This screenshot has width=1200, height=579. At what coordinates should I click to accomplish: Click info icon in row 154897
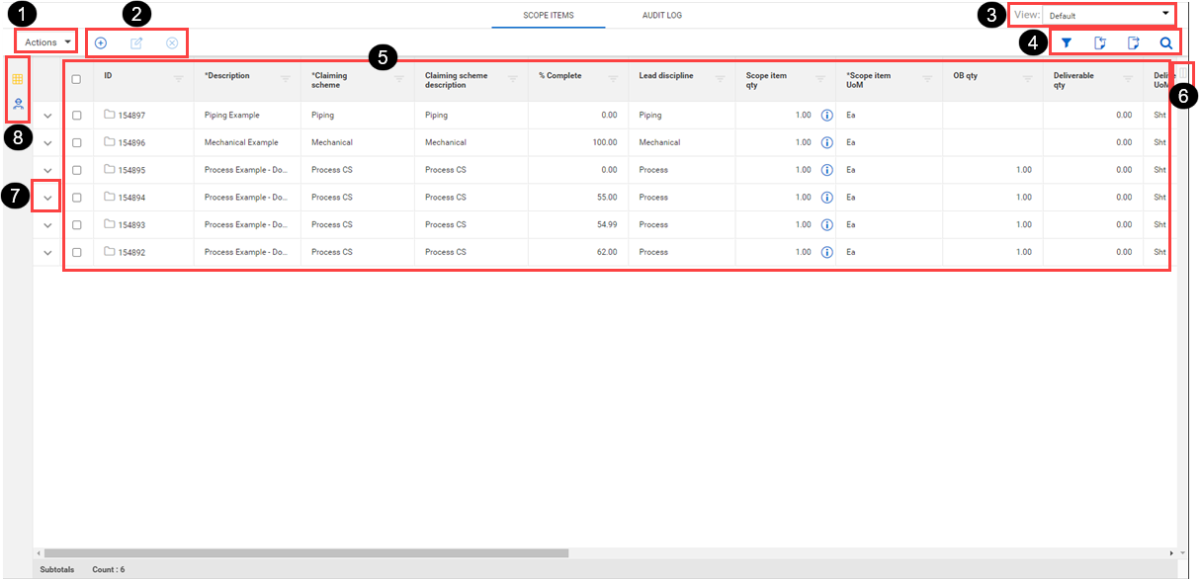827,115
